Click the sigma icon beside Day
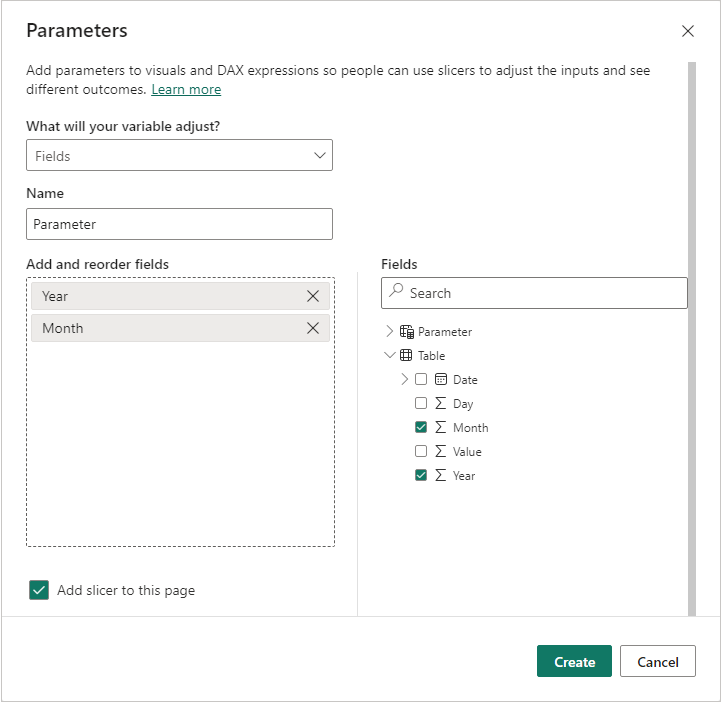This screenshot has height=705, width=726. (443, 405)
